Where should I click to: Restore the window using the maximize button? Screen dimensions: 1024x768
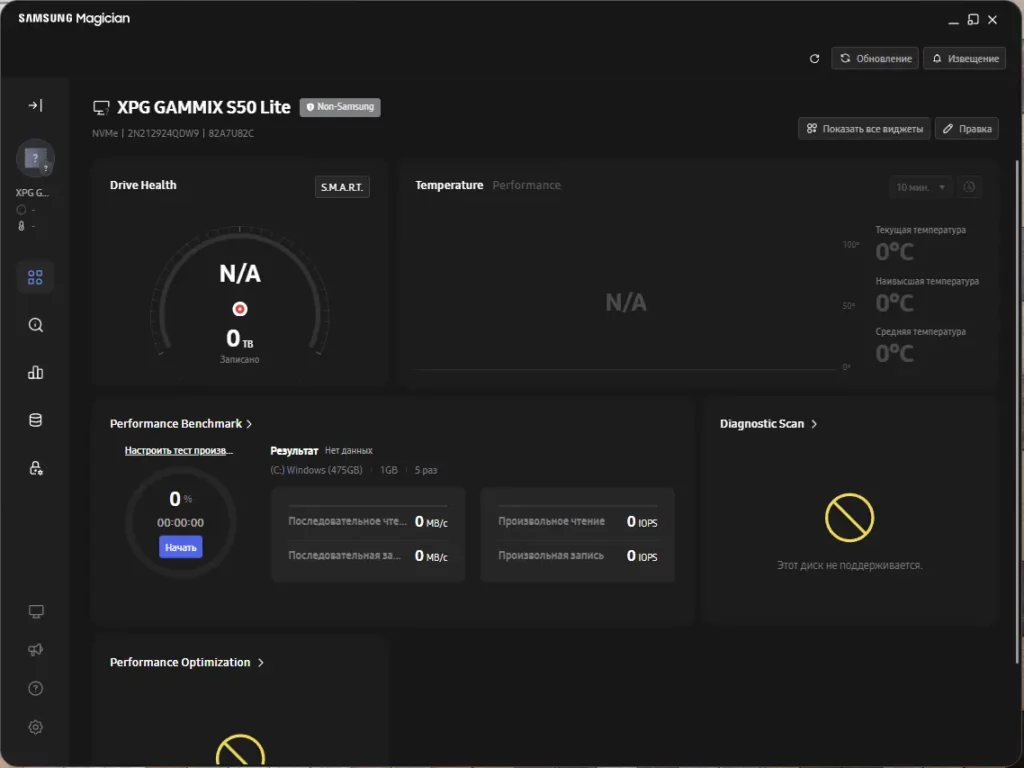(973, 20)
